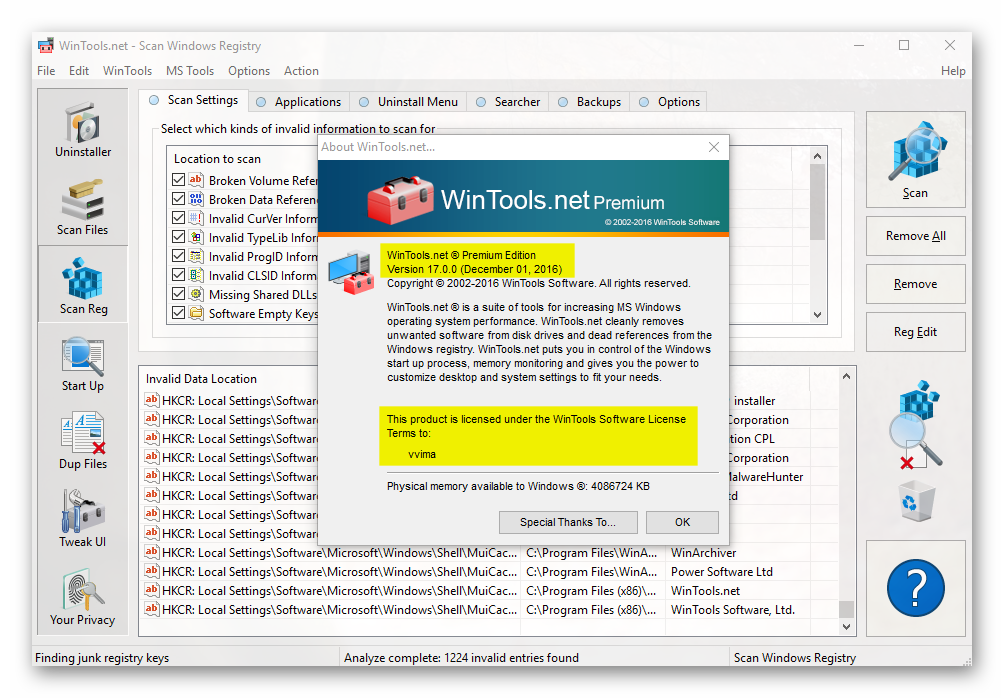
Task: Click the Software Empty Keys folder icon
Action: (x=196, y=313)
